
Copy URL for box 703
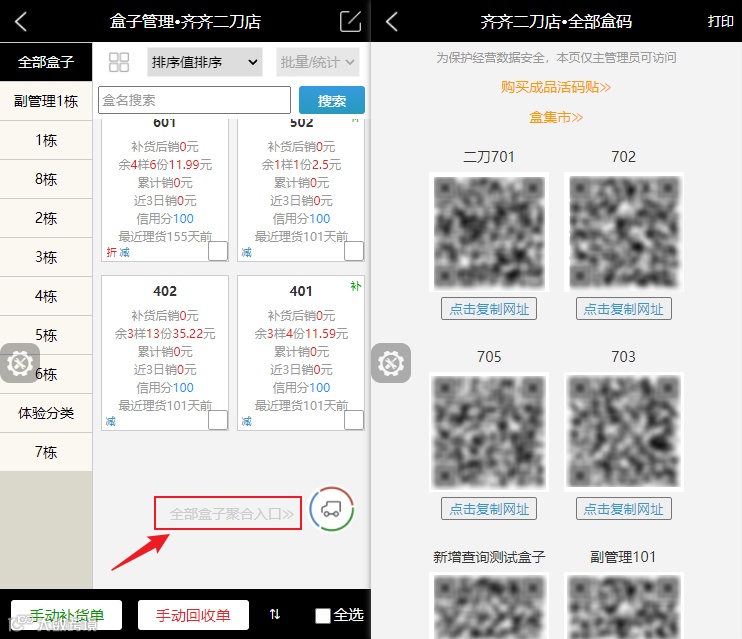coord(624,509)
